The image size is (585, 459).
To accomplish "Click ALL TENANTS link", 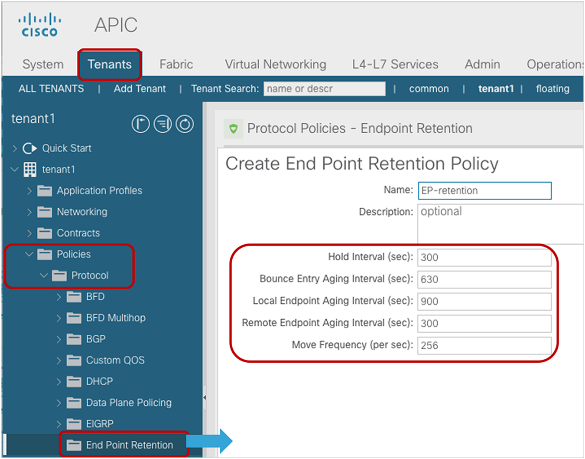I will pyautogui.click(x=51, y=89).
